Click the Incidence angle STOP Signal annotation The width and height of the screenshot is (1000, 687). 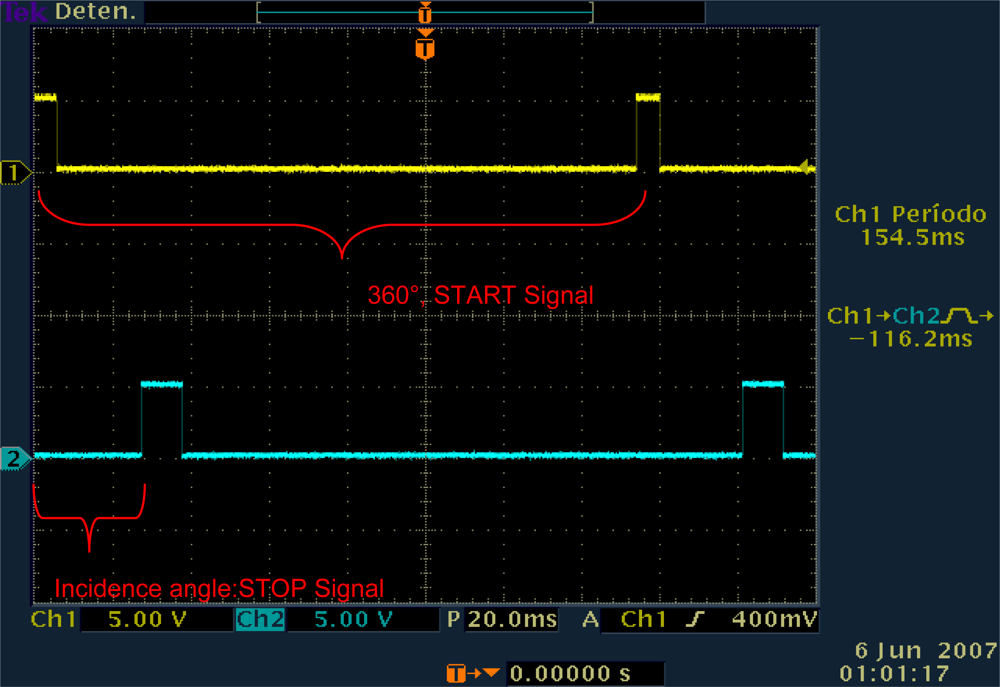tap(218, 588)
